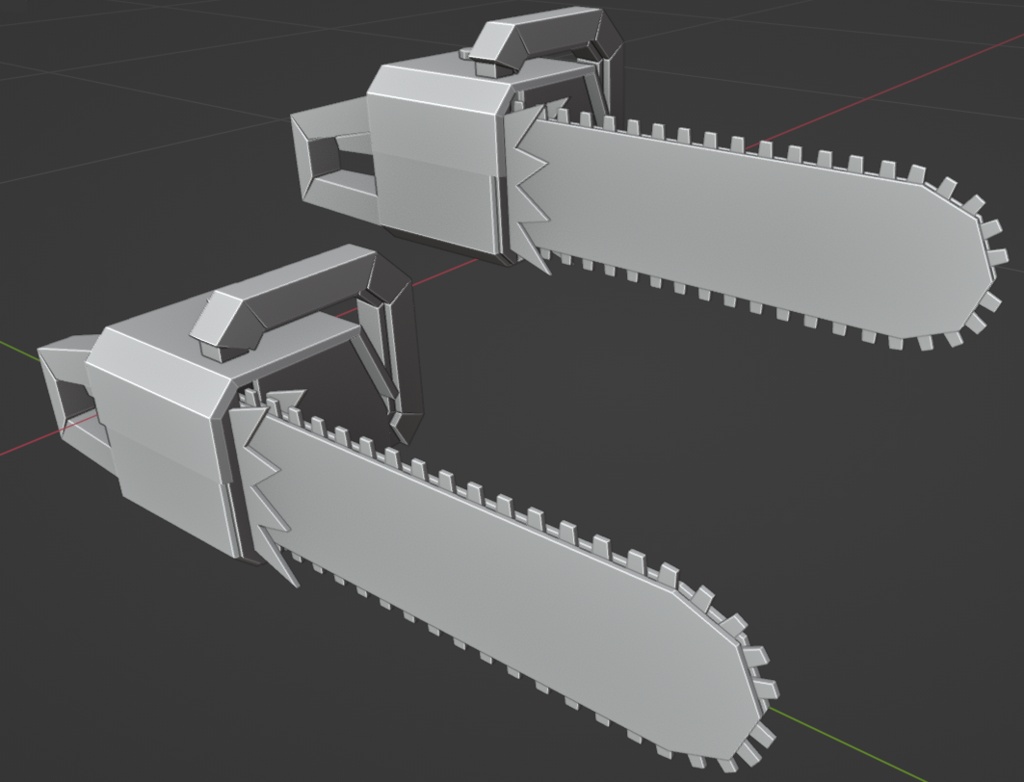Click the lower chainsaw's engine body
The width and height of the screenshot is (1024, 782).
pos(163,431)
